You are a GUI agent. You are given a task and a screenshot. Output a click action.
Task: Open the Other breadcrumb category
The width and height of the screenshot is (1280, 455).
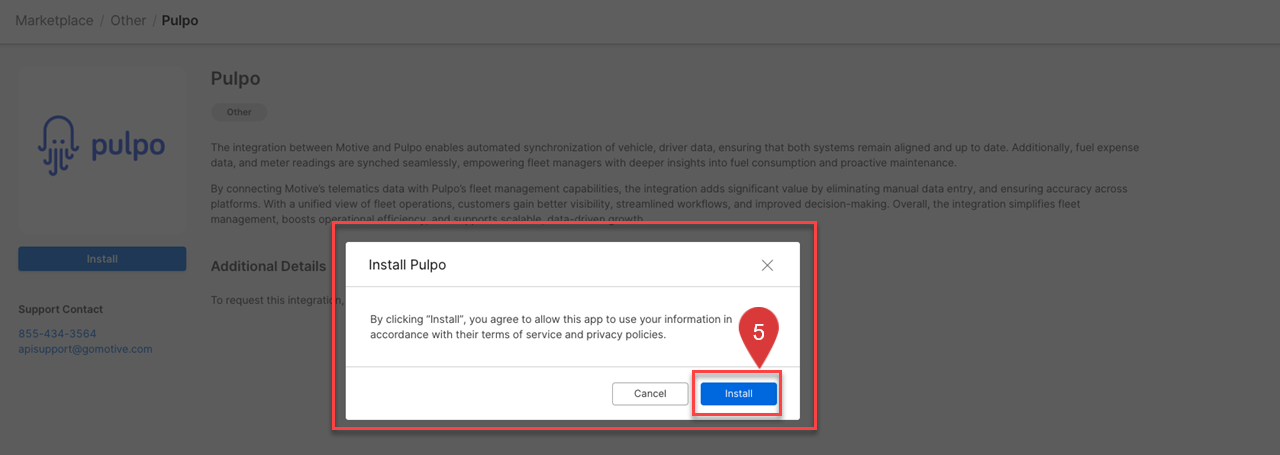pyautogui.click(x=128, y=20)
